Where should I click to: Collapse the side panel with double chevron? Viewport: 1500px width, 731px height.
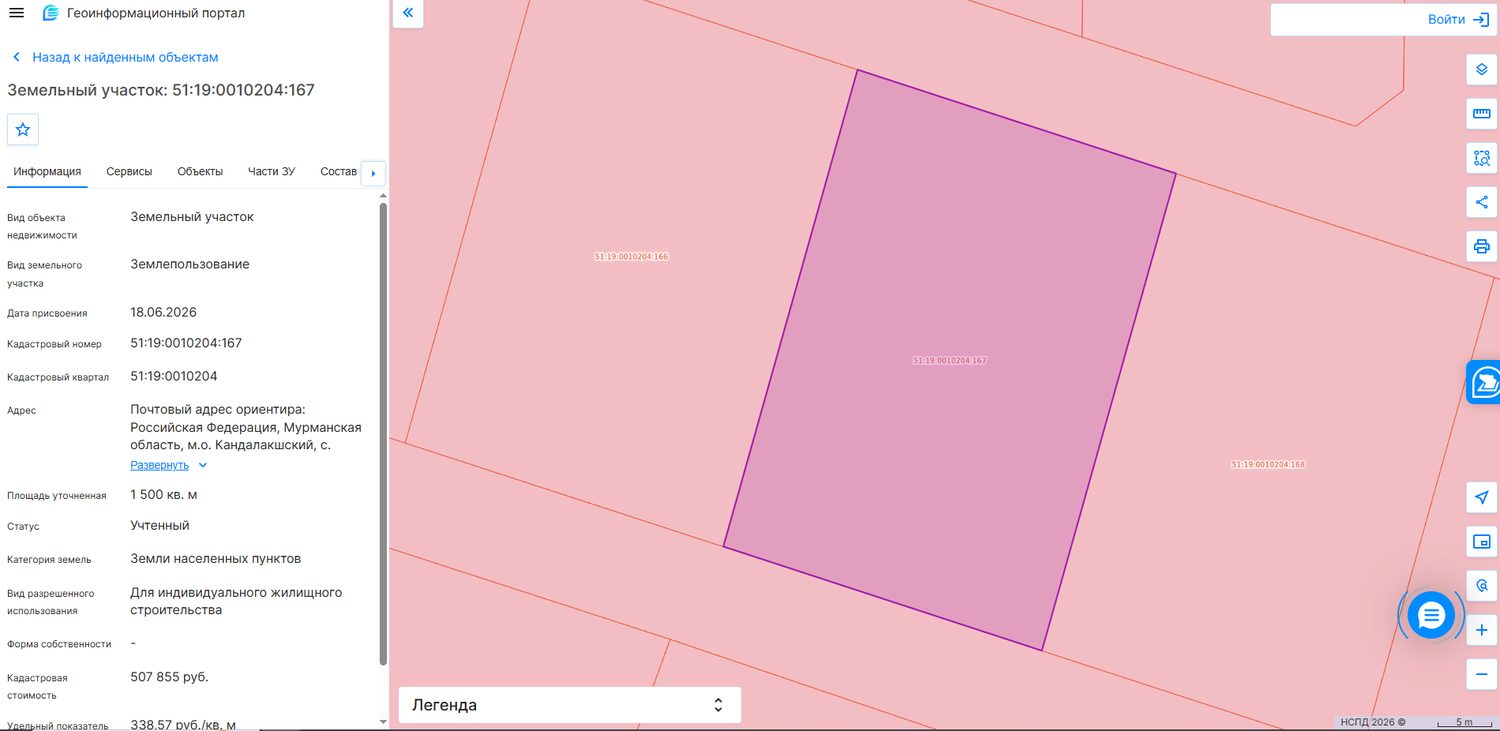tap(408, 13)
